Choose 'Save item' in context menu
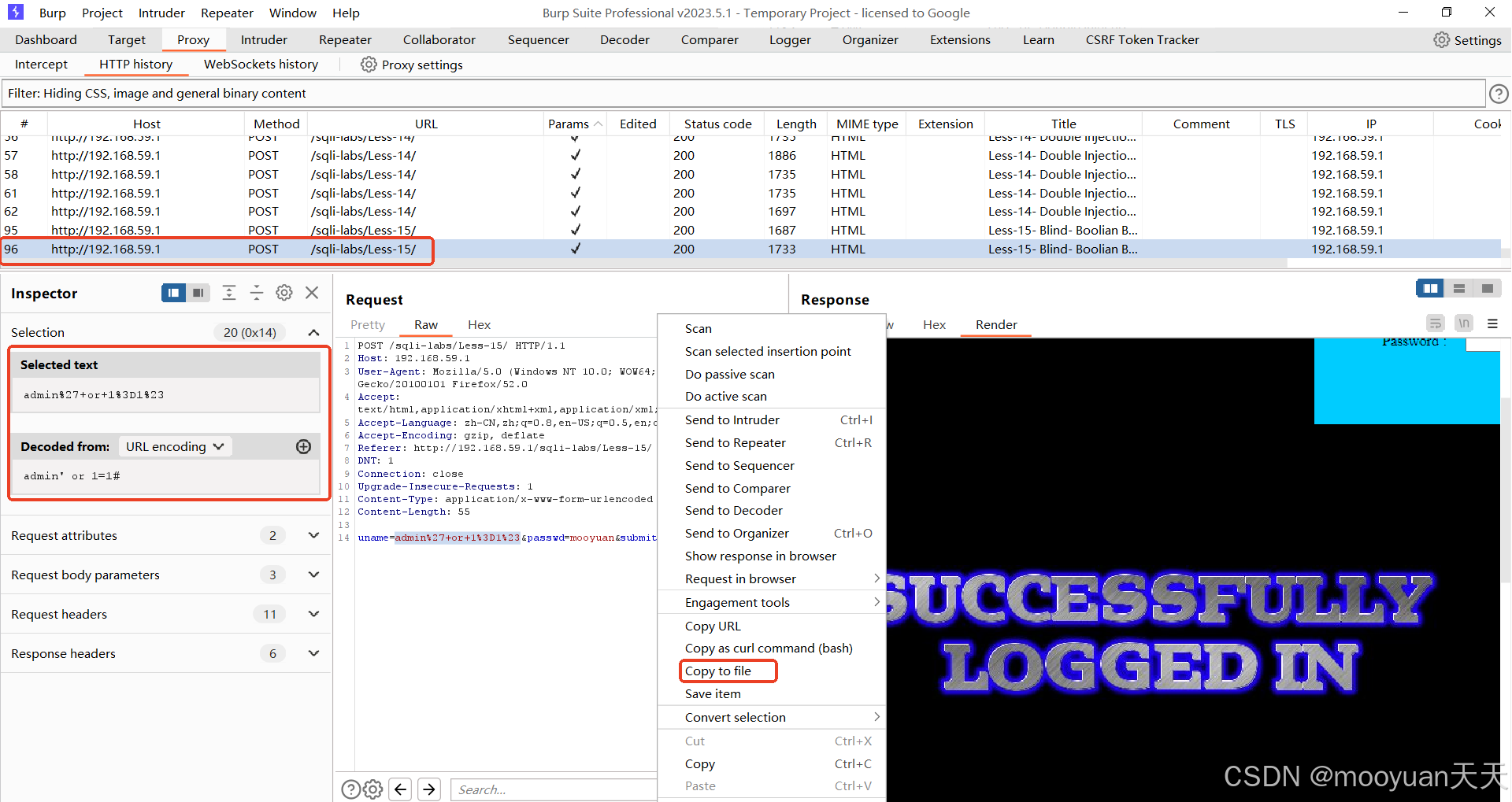 [772, 694]
